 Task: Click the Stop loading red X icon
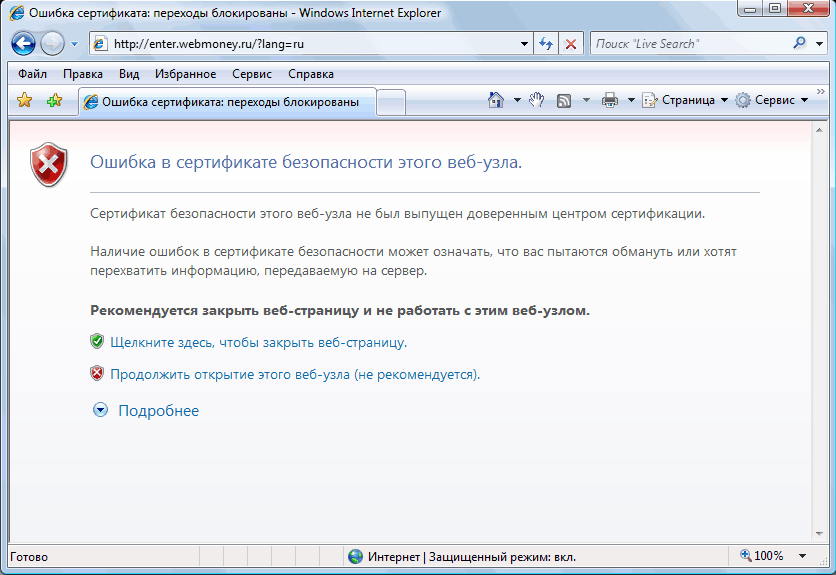point(571,44)
